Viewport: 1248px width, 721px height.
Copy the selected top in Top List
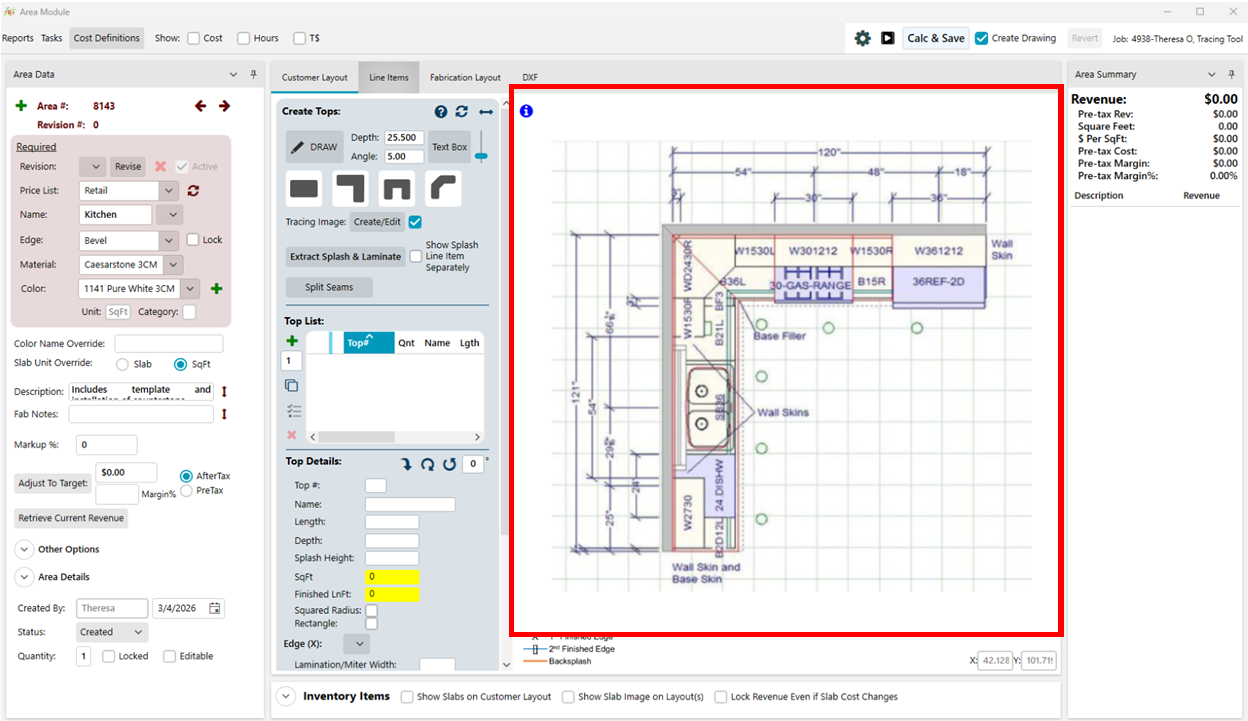tap(292, 385)
